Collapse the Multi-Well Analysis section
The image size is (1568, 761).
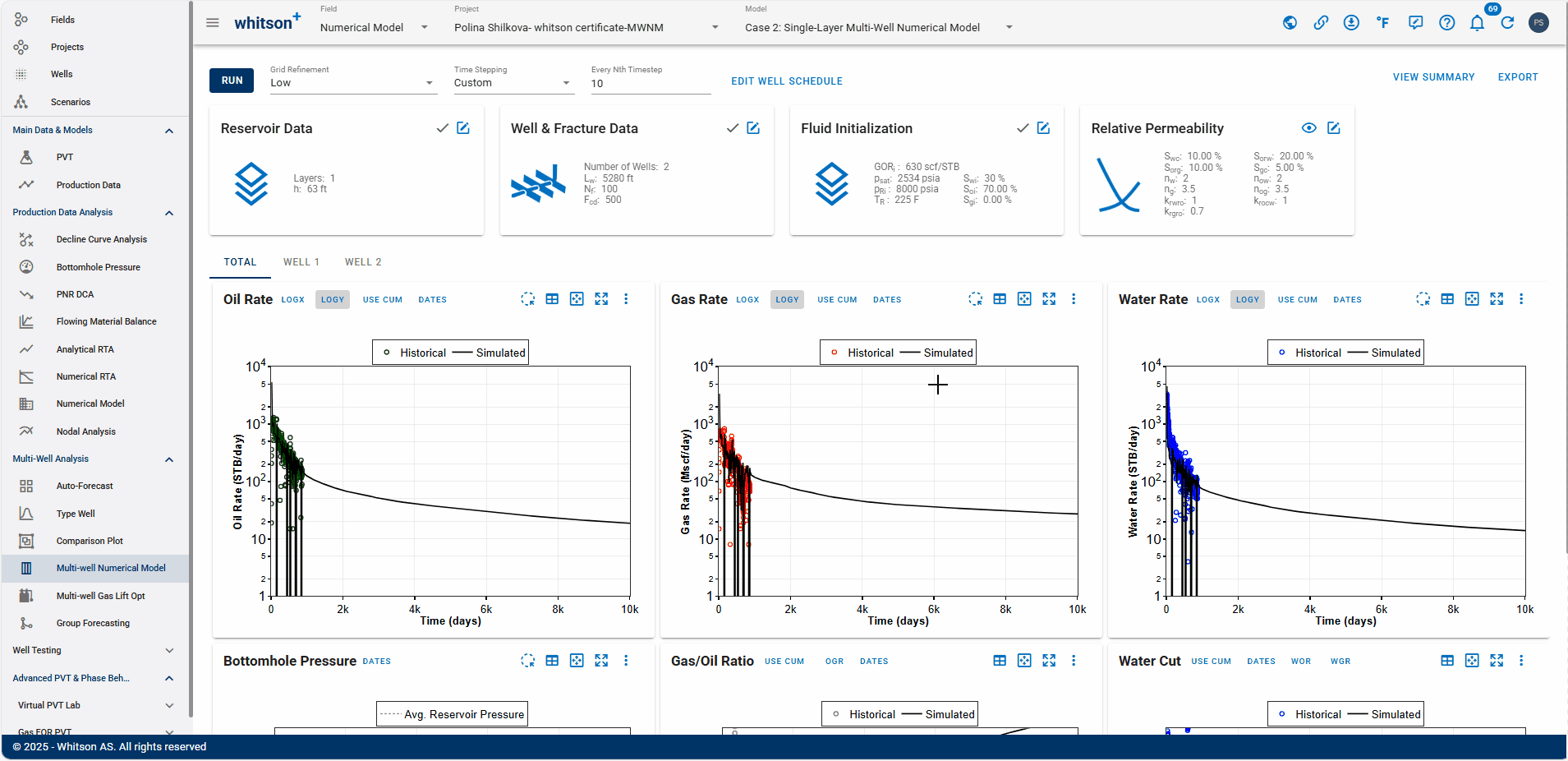tap(169, 459)
